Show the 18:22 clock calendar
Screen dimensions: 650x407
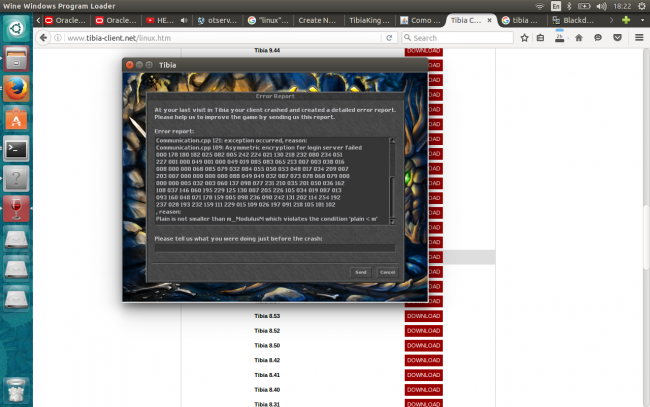pyautogui.click(x=622, y=6)
